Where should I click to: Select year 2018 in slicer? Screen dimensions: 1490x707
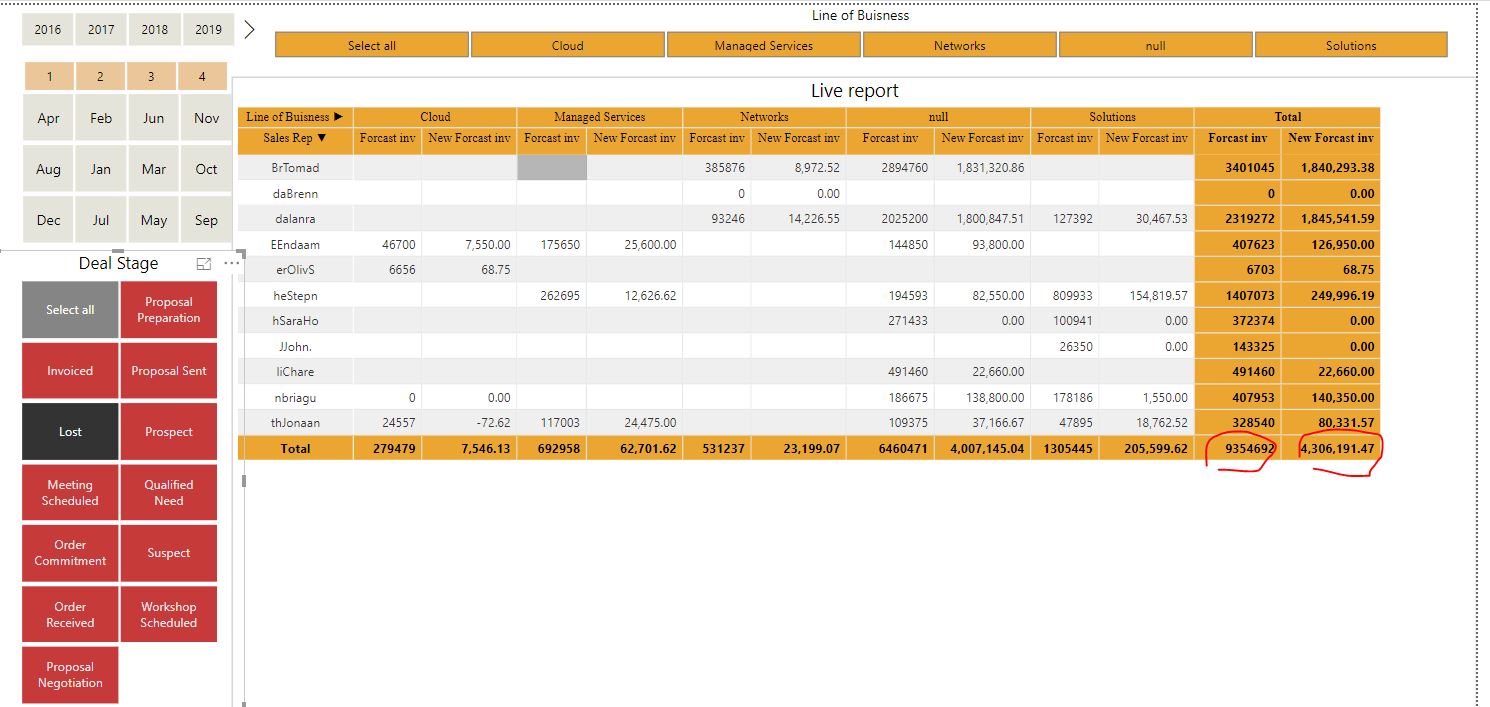pos(155,29)
